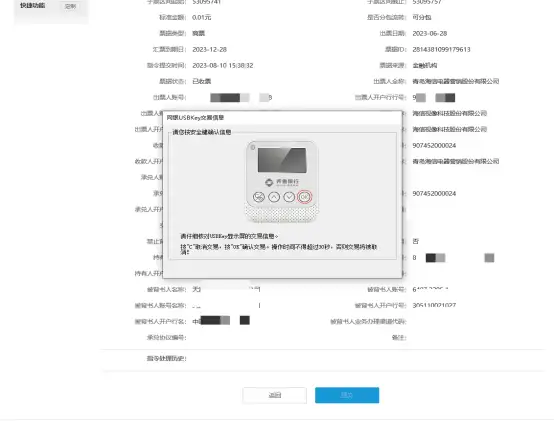Click the 30-second timeout instruction text in dialog

click(x=279, y=249)
